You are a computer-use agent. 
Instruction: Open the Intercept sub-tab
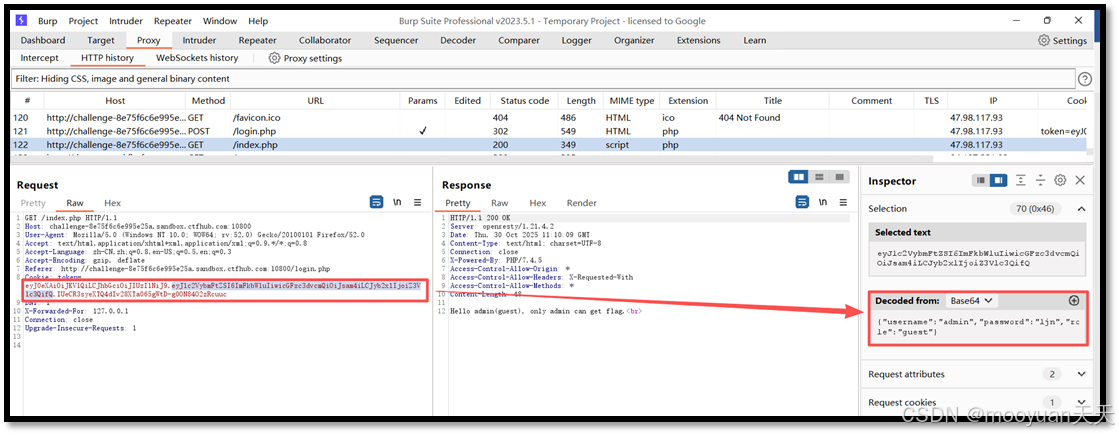(x=39, y=58)
